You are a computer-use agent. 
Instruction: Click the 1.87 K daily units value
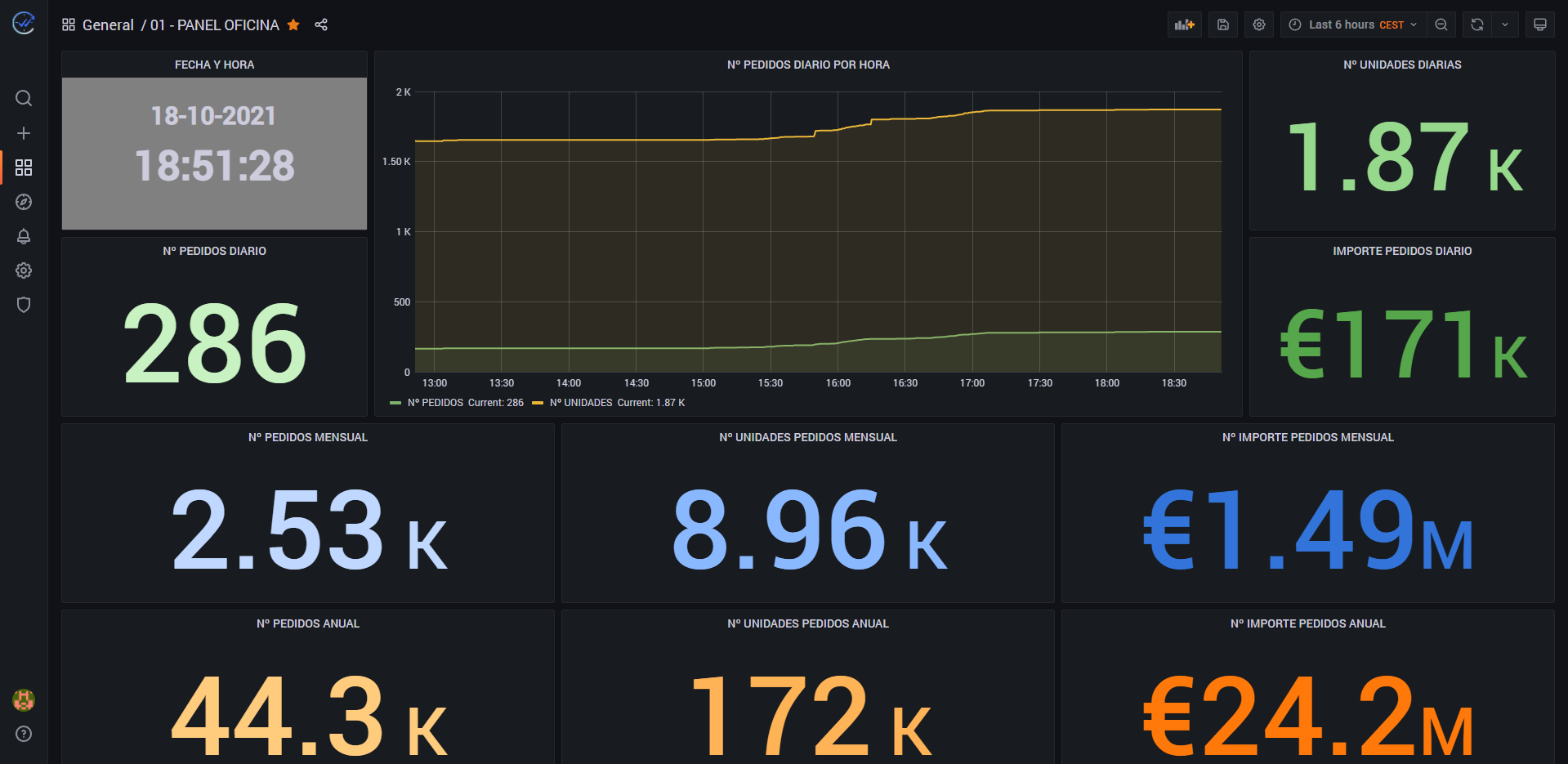point(1404,157)
